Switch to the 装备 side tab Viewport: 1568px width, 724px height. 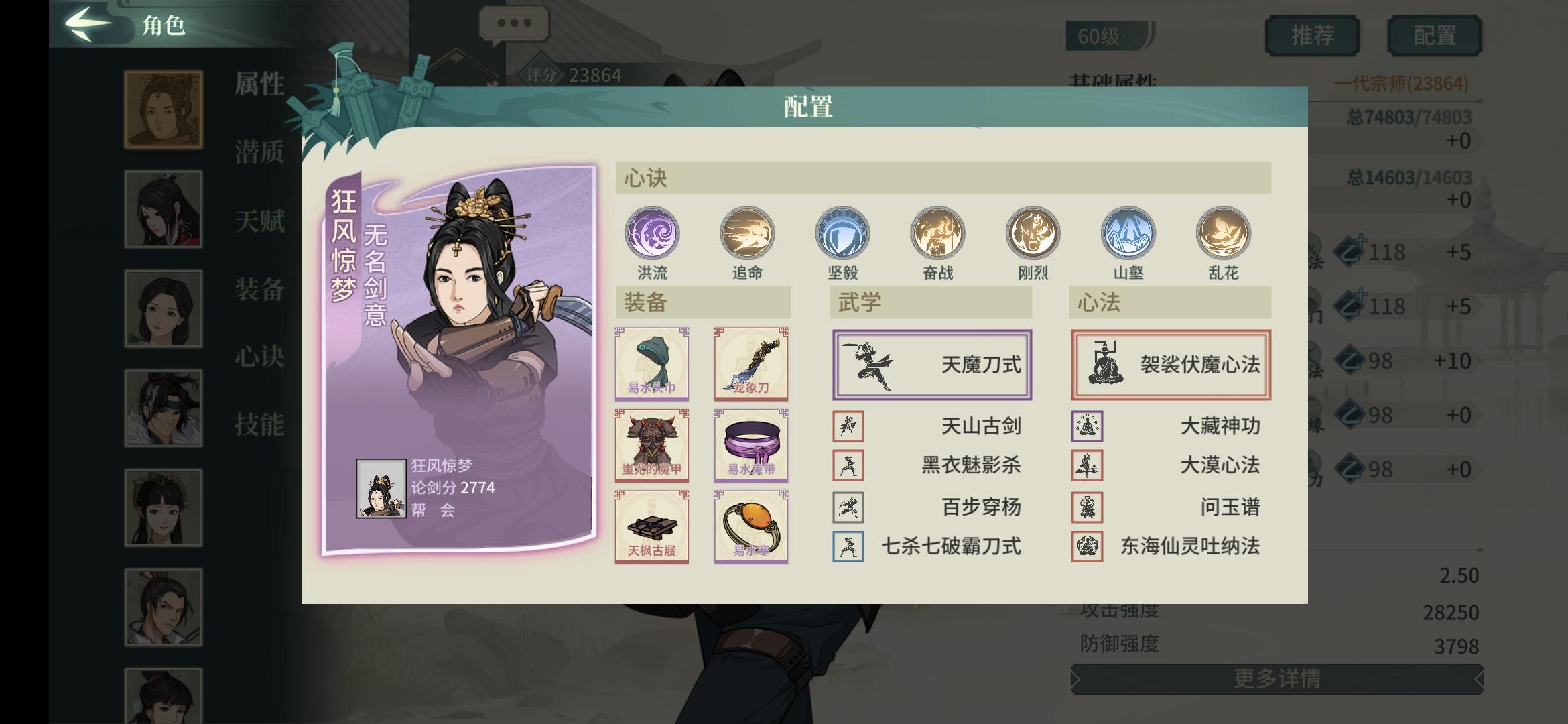(x=259, y=289)
